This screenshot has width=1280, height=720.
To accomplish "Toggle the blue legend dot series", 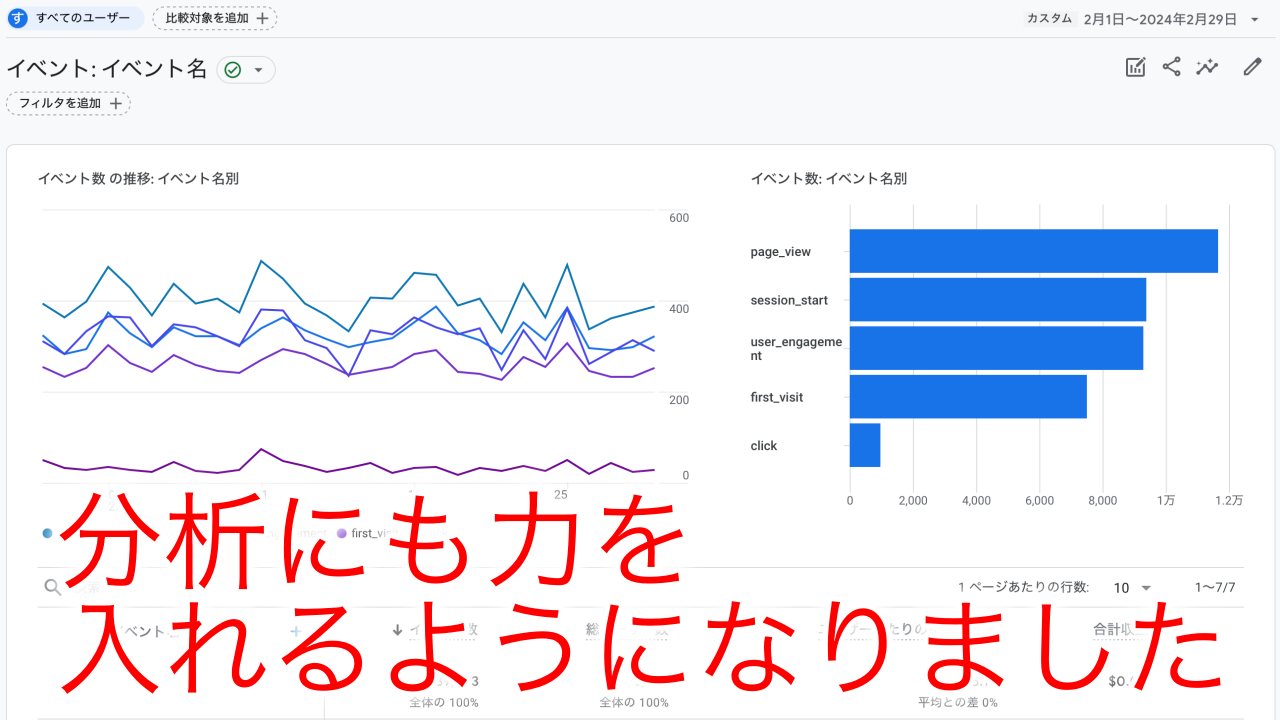I will [x=47, y=533].
